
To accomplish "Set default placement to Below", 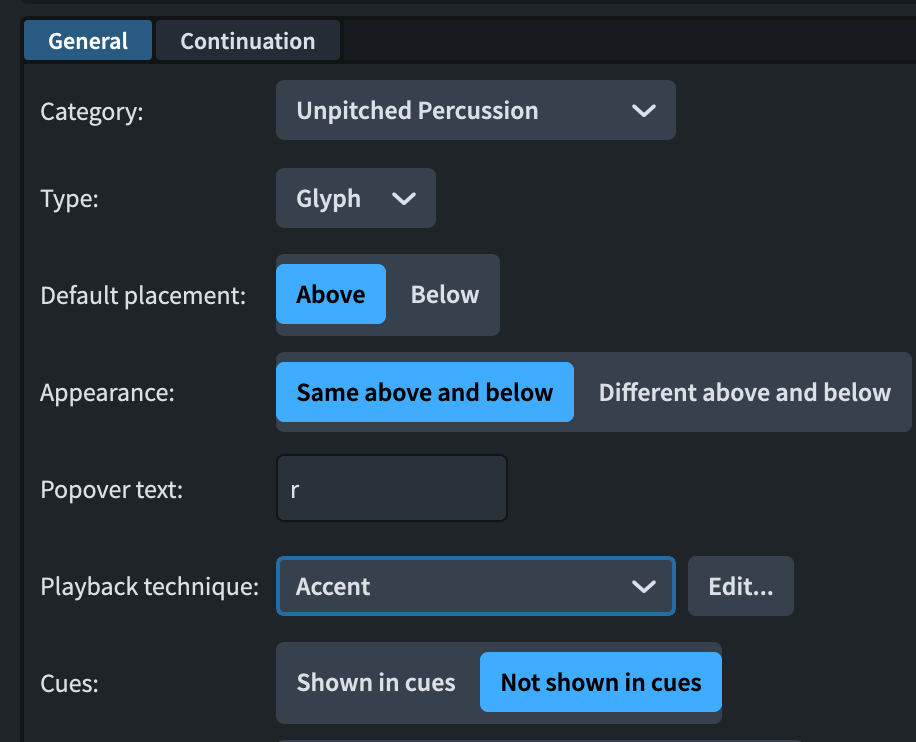I will 445,295.
